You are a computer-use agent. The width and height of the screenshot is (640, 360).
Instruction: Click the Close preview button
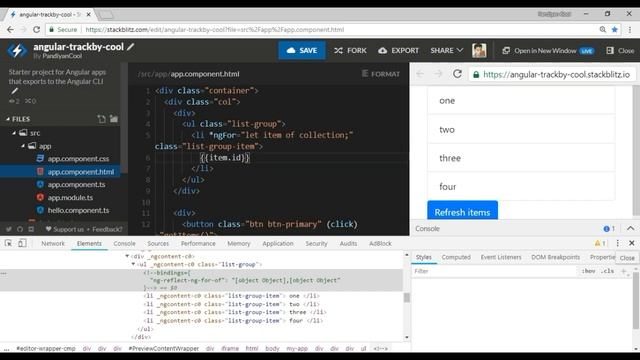pos(620,51)
